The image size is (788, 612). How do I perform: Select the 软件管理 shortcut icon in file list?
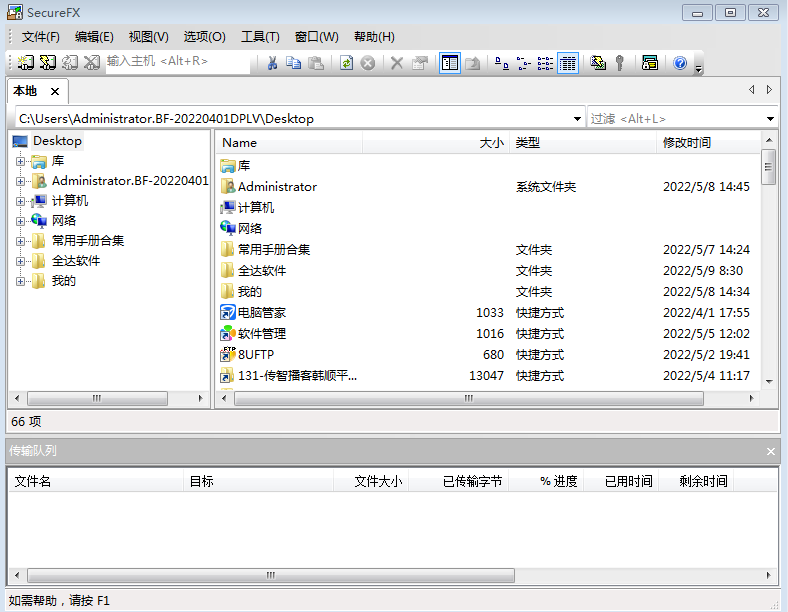coord(228,334)
